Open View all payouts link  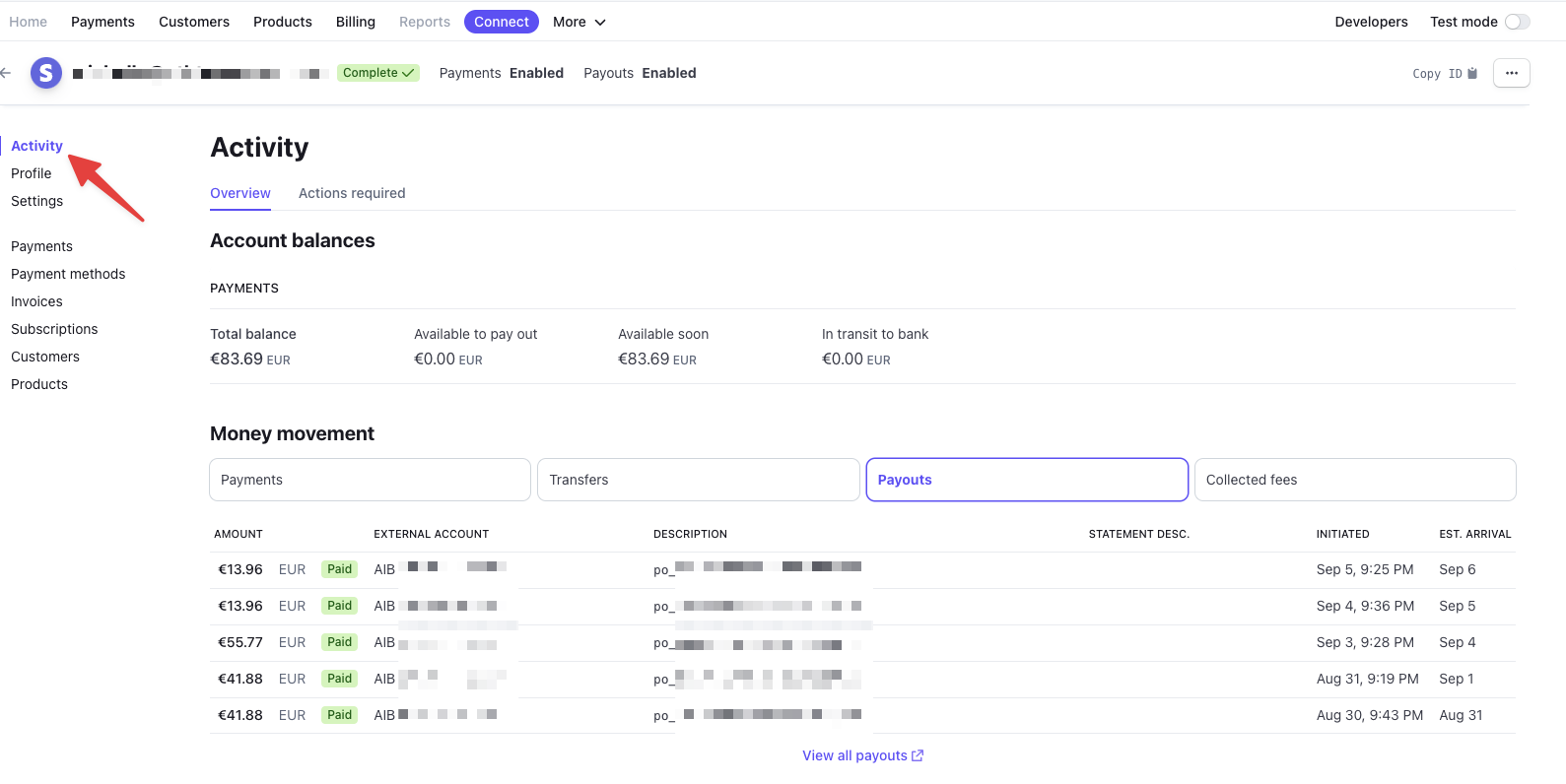coord(854,755)
